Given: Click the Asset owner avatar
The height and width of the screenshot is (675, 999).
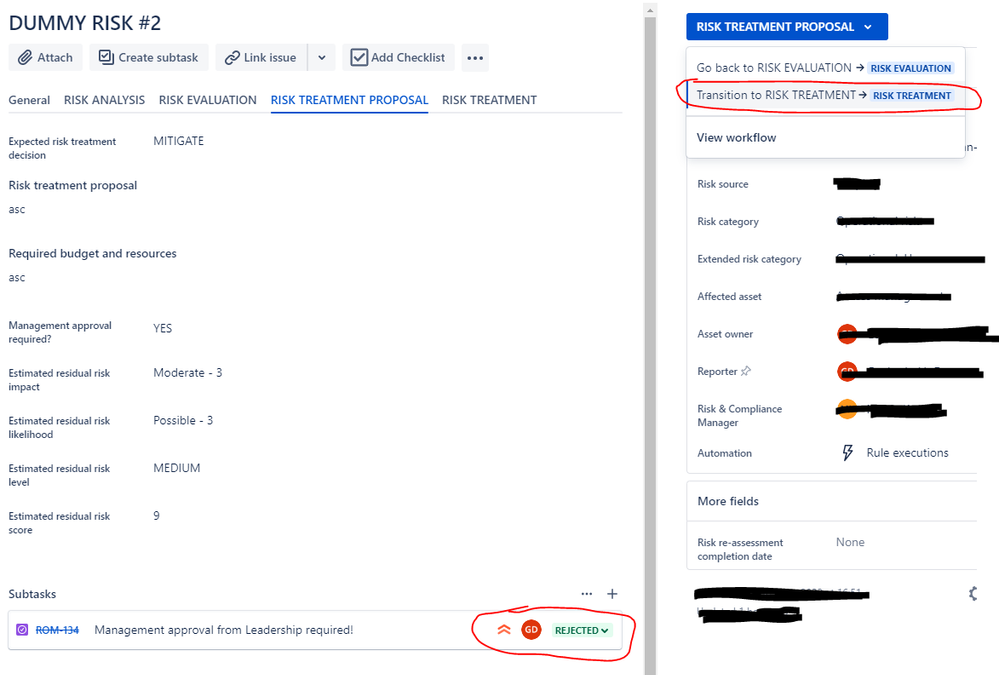Looking at the screenshot, I should (x=847, y=333).
